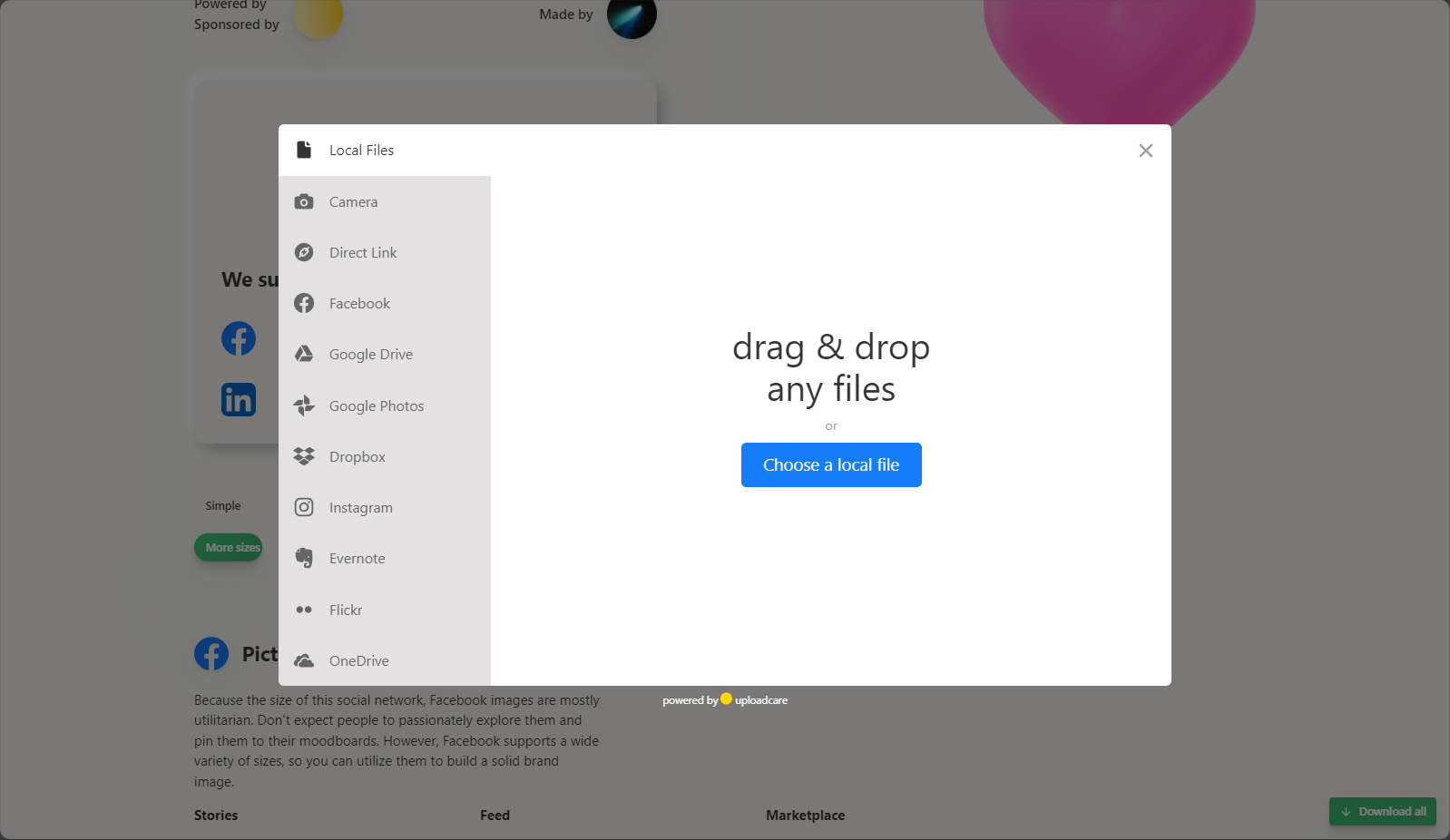
Task: Select the Flickr source label
Action: (x=345, y=610)
